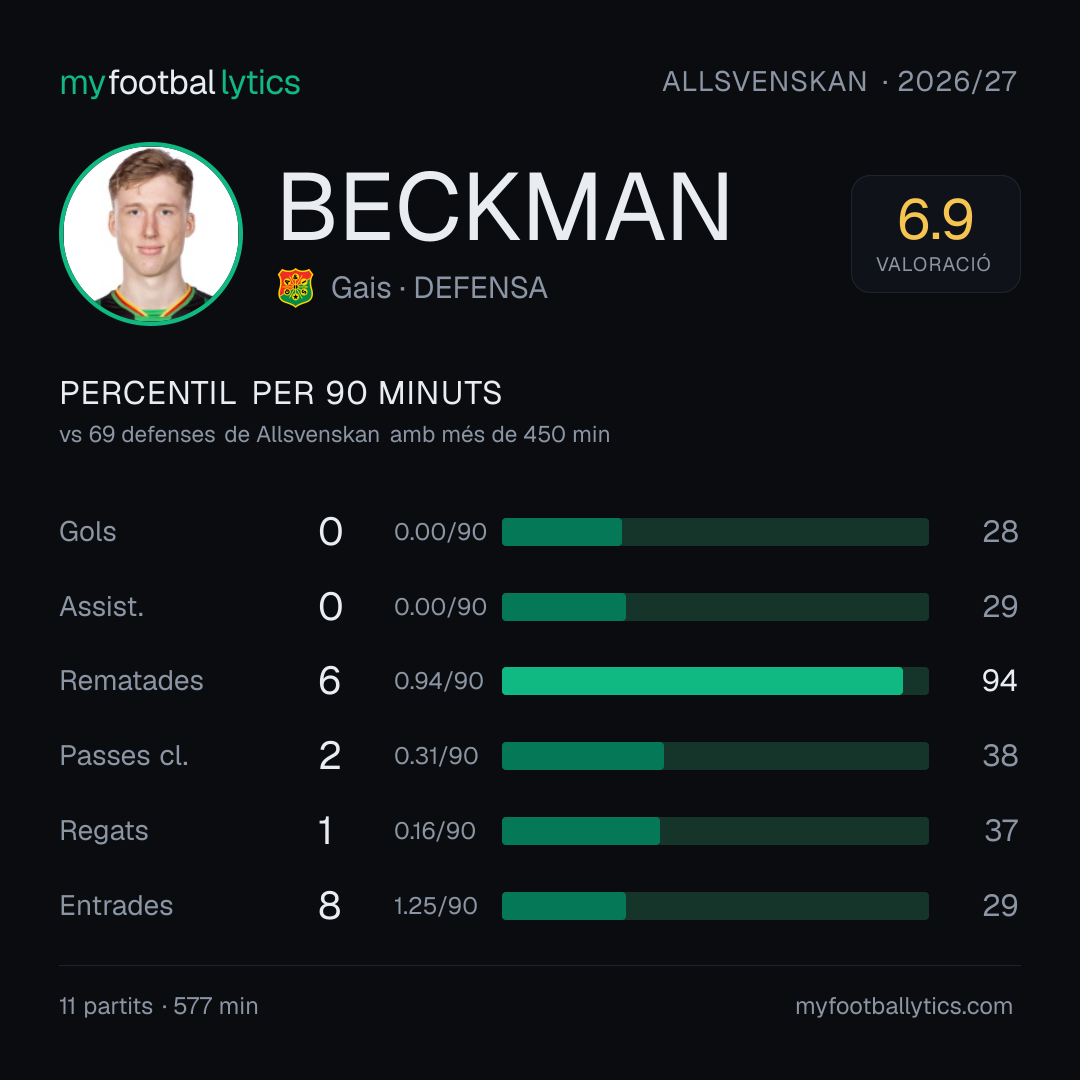Click the Percentil per 90 minuts heading

pyautogui.click(x=280, y=393)
